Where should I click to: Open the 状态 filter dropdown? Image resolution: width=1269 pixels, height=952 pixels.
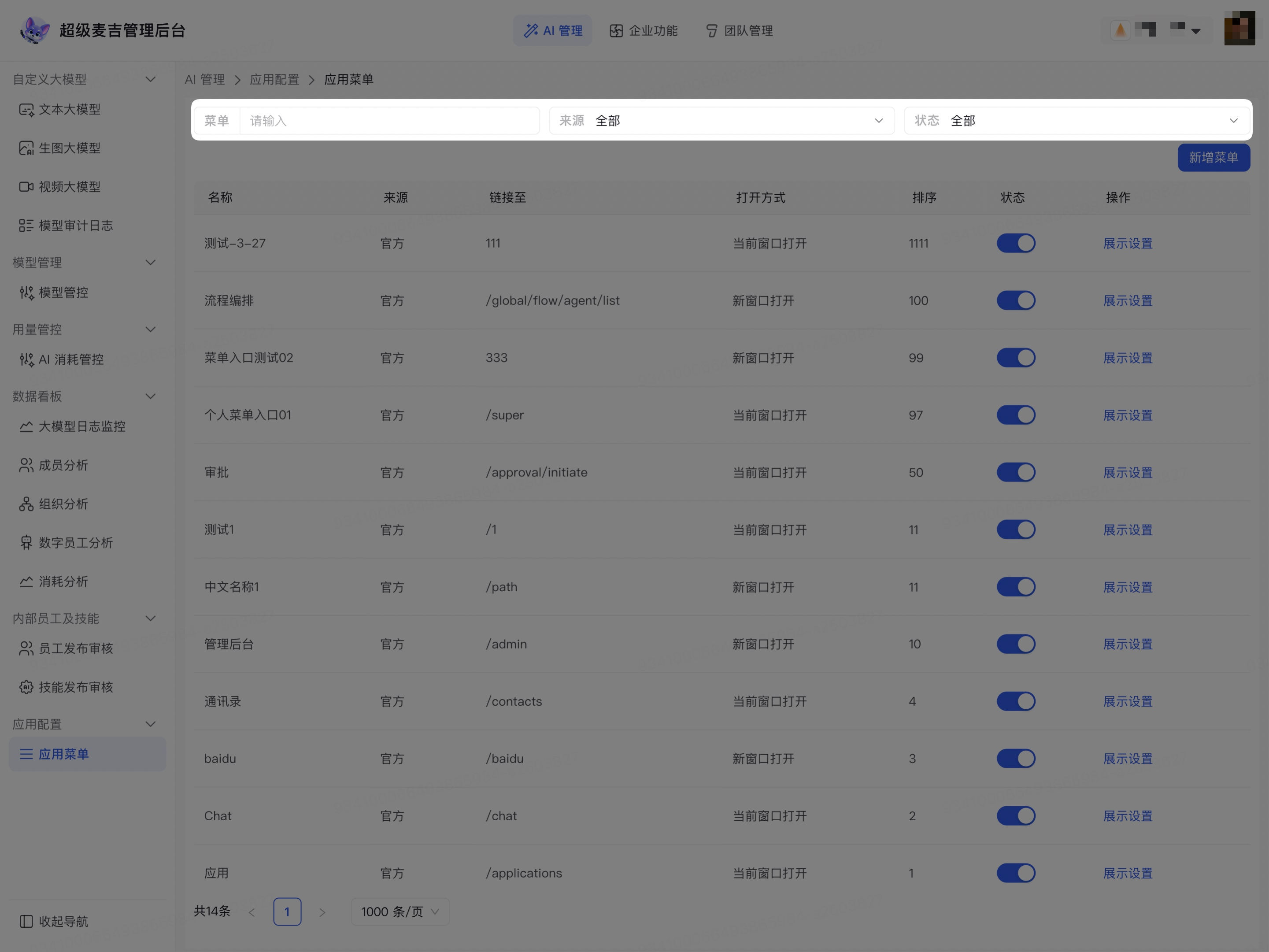[x=1076, y=121]
